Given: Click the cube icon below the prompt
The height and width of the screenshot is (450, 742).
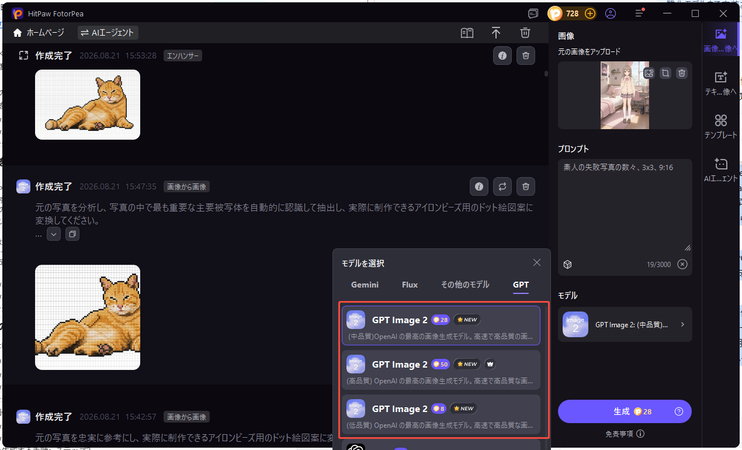Looking at the screenshot, I should pos(568,265).
